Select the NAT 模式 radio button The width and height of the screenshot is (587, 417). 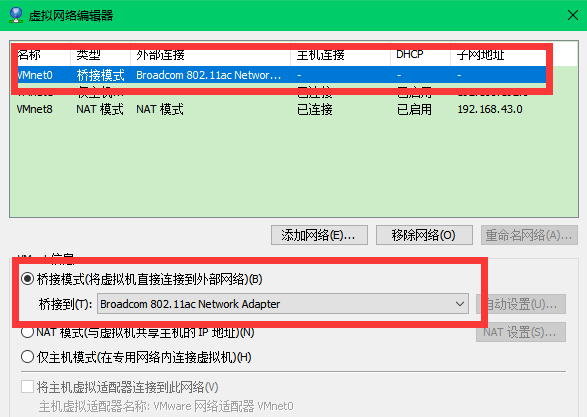28,332
